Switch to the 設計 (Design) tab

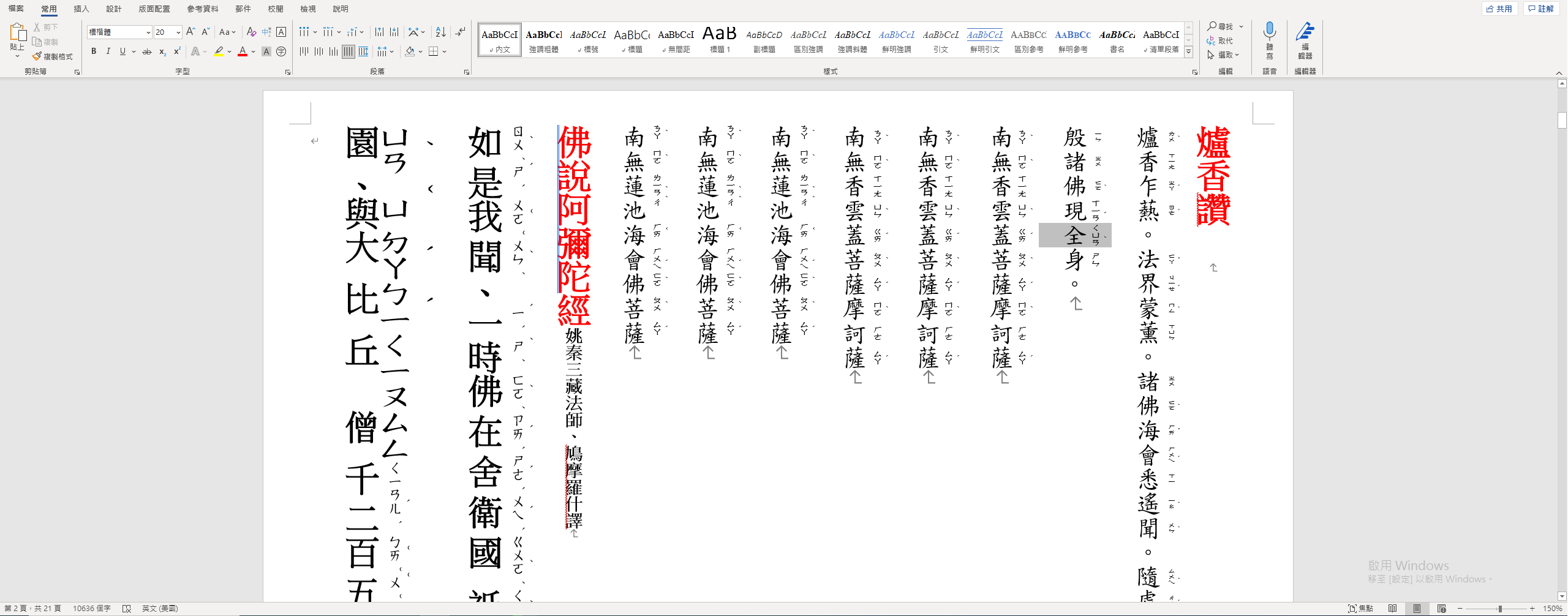click(114, 9)
